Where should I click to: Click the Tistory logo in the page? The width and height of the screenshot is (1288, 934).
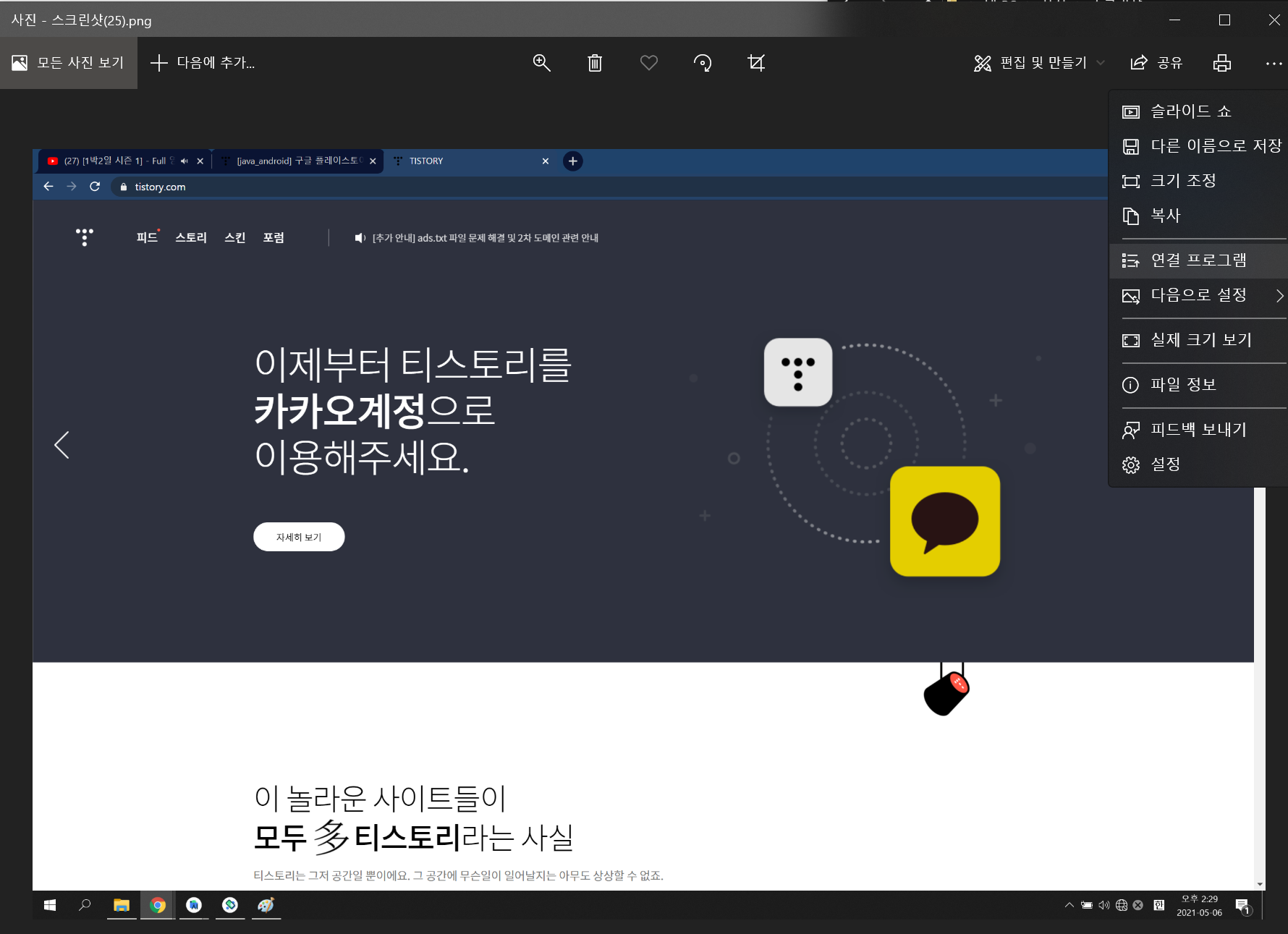pyautogui.click(x=85, y=237)
